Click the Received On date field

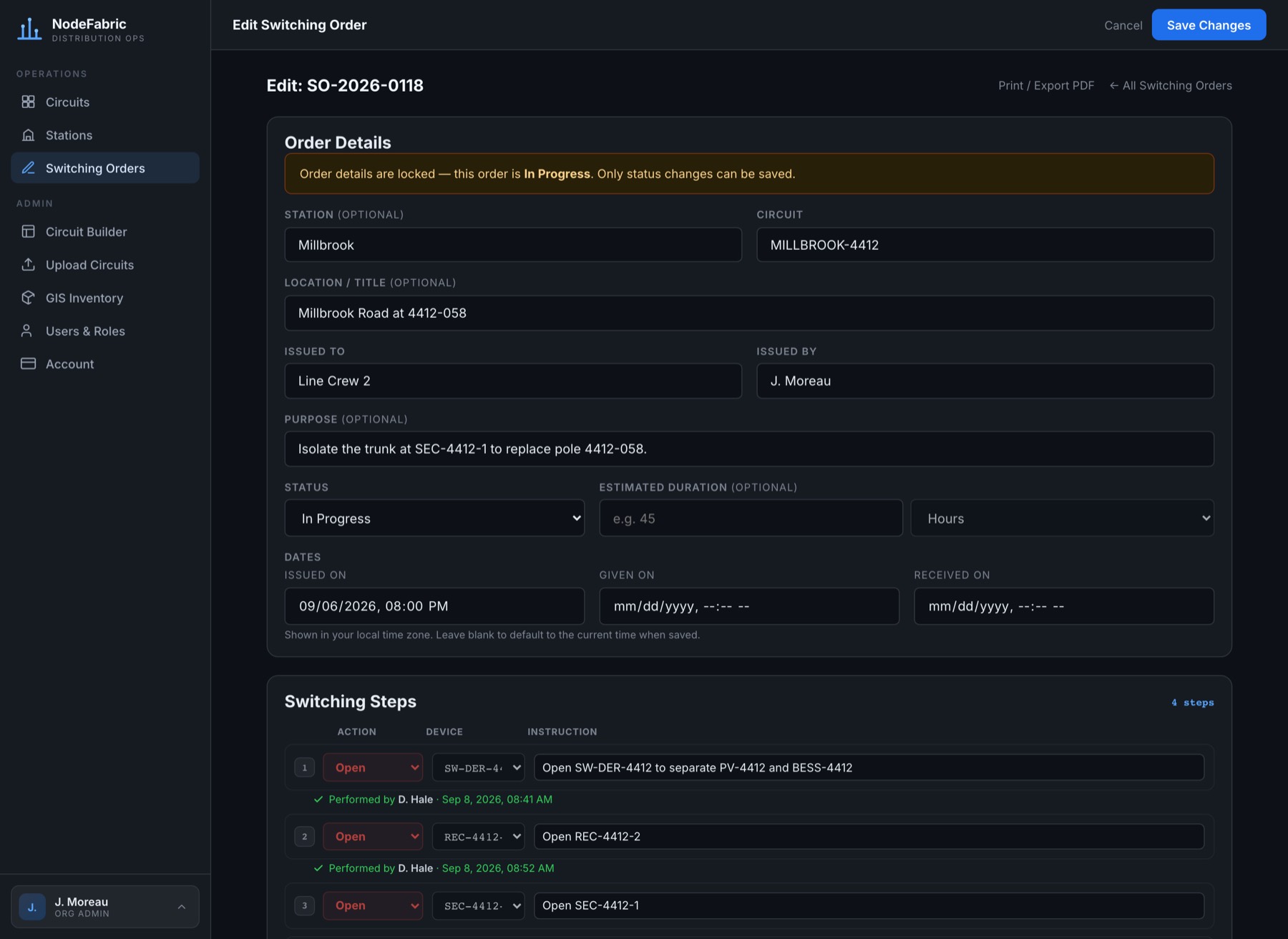(x=1064, y=606)
